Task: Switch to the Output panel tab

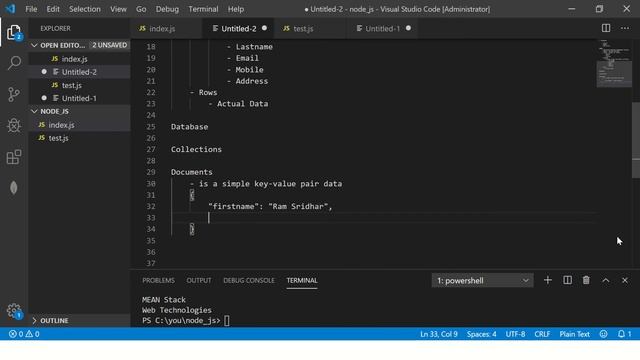Action: pos(199,280)
